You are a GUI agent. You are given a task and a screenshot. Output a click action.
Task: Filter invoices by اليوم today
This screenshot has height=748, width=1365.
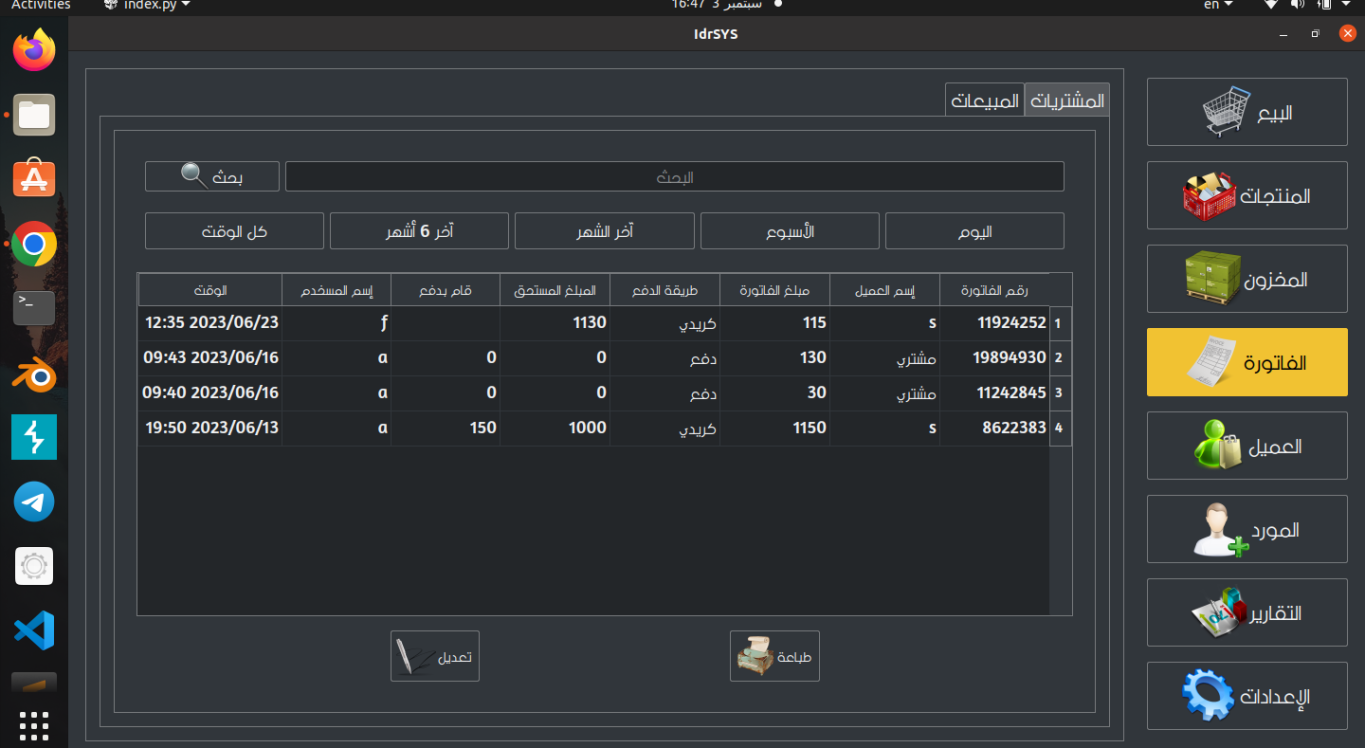[975, 231]
